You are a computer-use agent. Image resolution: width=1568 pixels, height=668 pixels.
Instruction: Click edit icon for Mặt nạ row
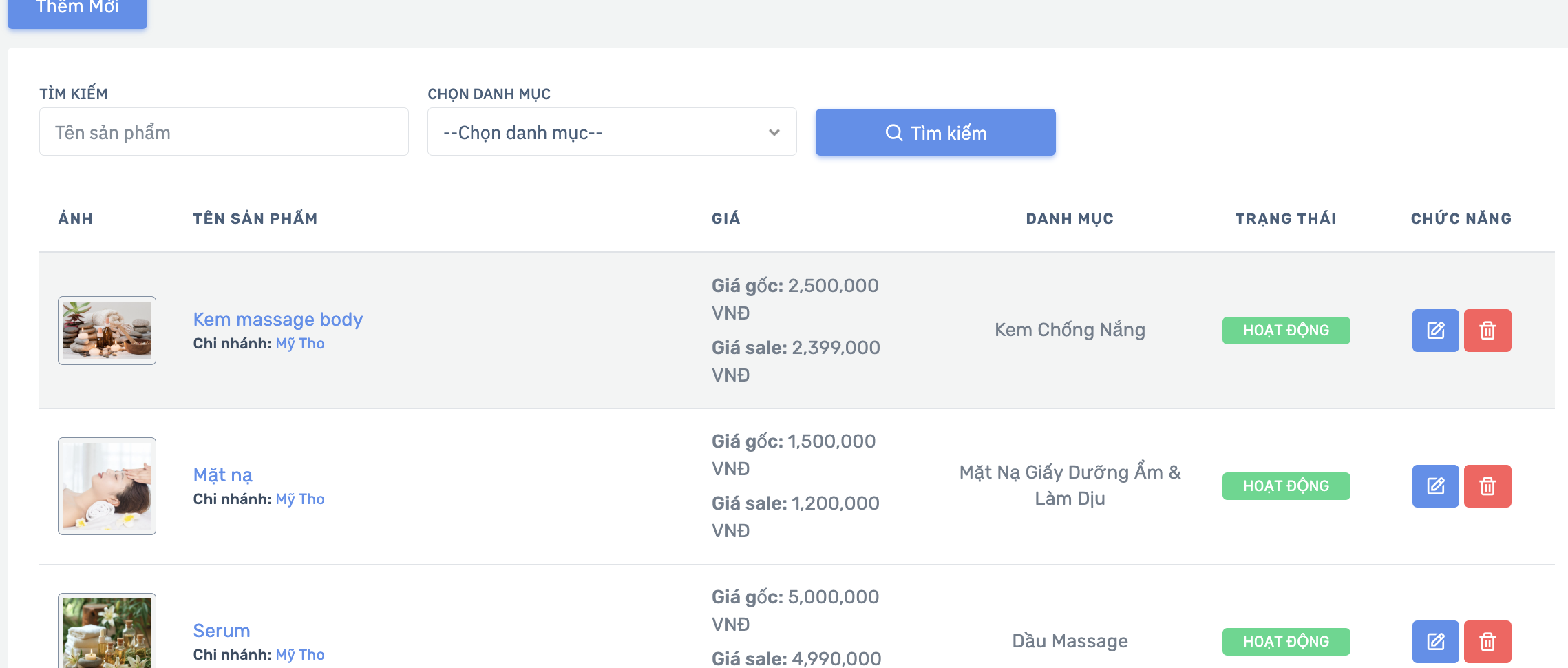[1435, 486]
